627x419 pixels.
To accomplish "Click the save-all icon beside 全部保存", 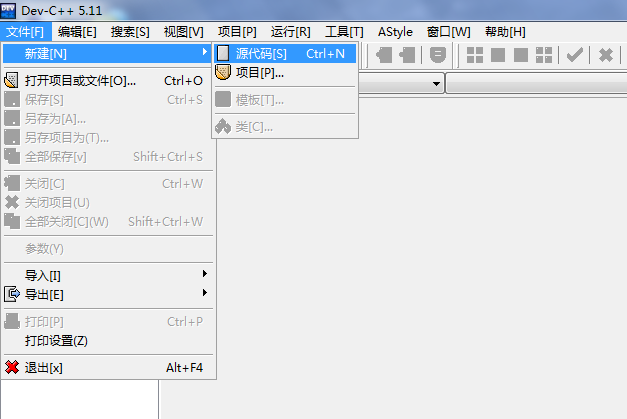I will click(12, 156).
